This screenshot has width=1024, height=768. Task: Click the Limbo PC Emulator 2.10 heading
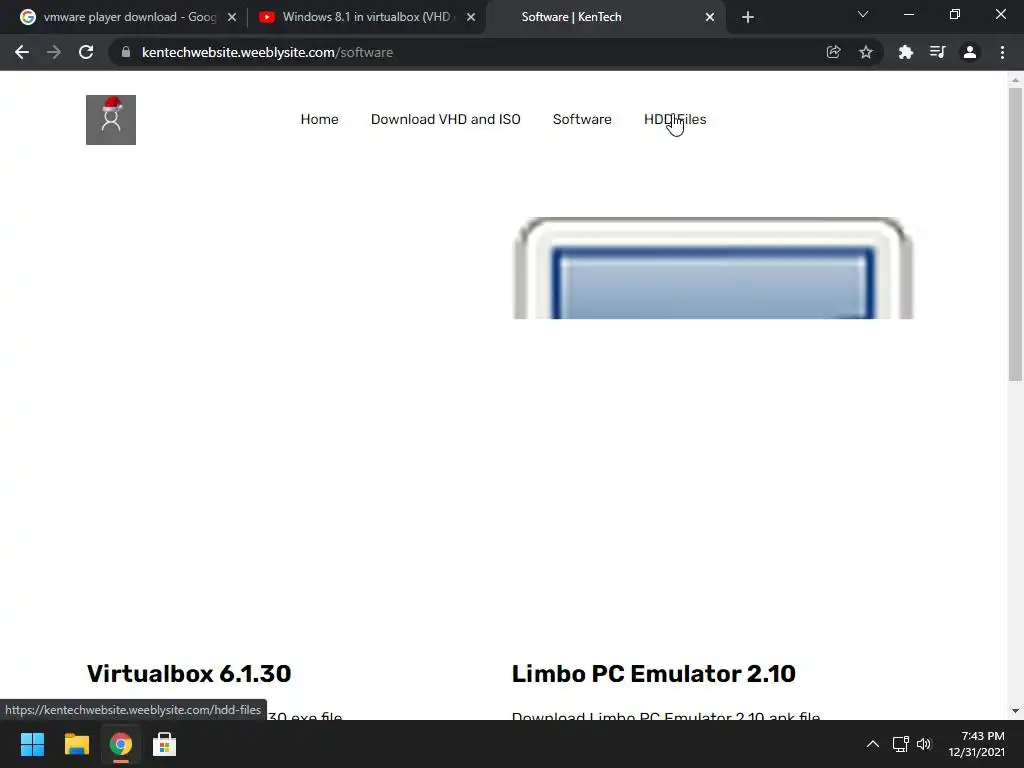click(x=654, y=674)
